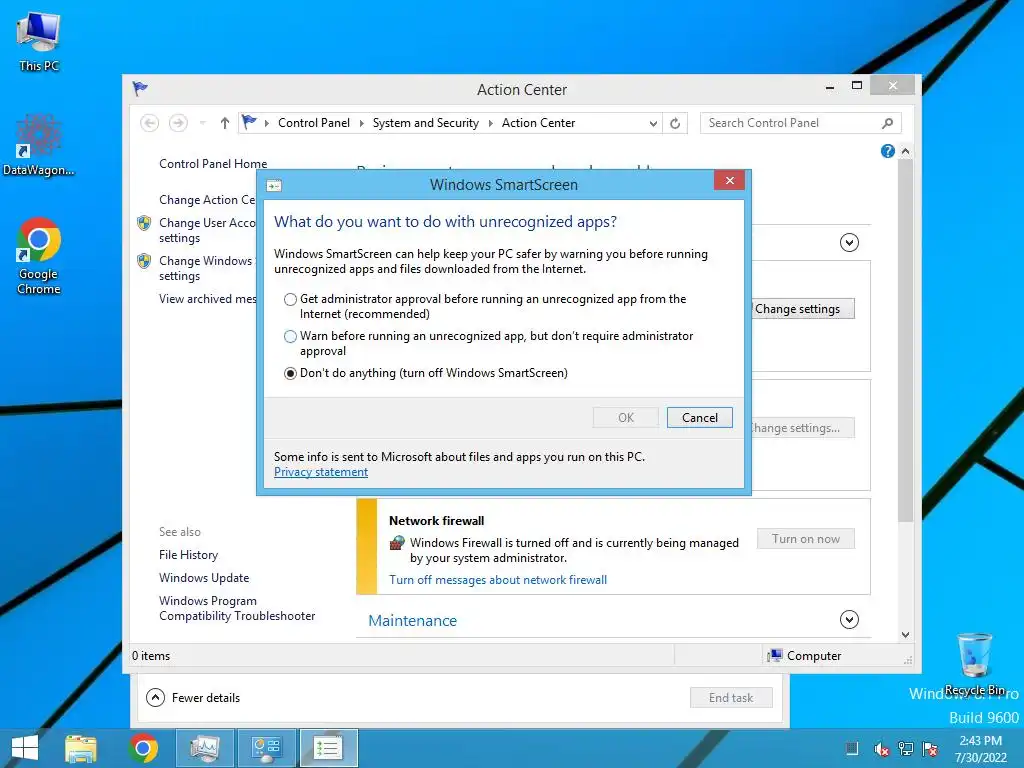Click the volume muted tray icon

click(x=882, y=749)
